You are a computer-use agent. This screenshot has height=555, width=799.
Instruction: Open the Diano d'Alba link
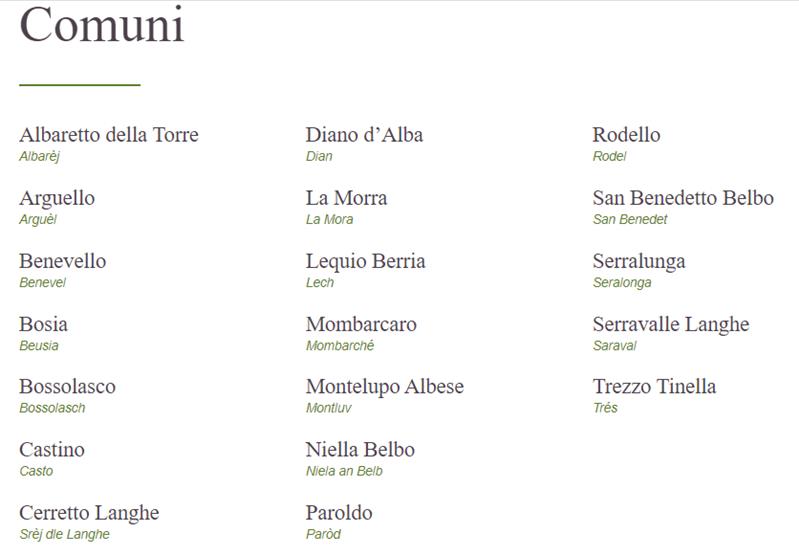tap(364, 135)
